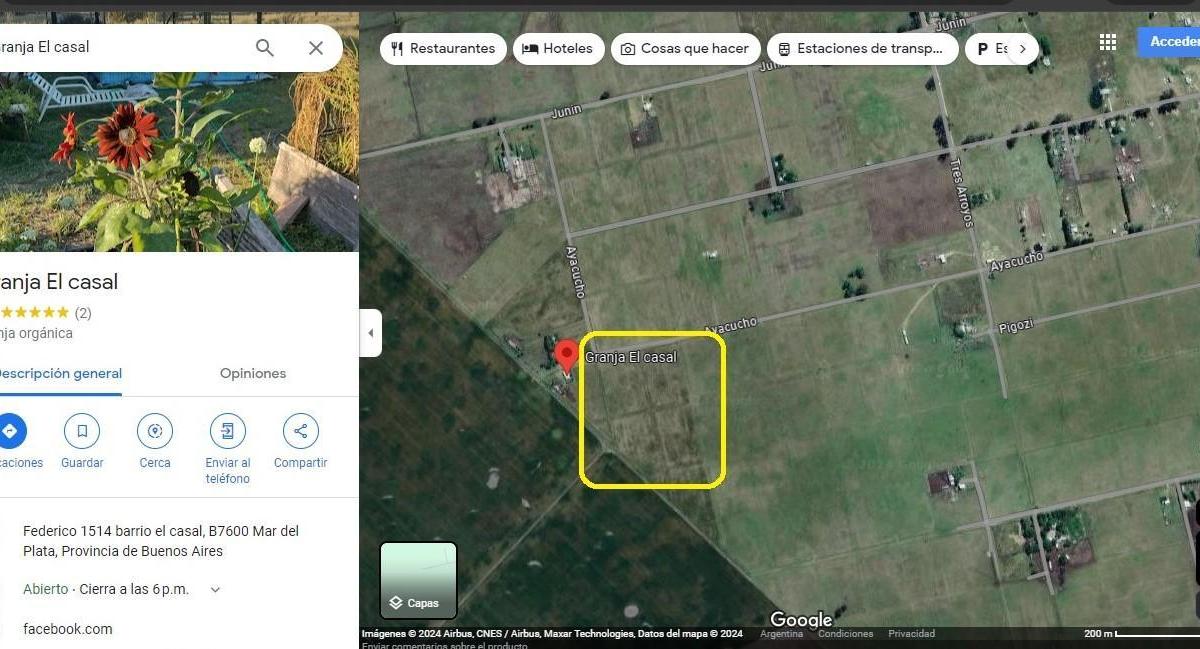Select the Cosas que hacer chip
The image size is (1200, 649).
pos(686,48)
